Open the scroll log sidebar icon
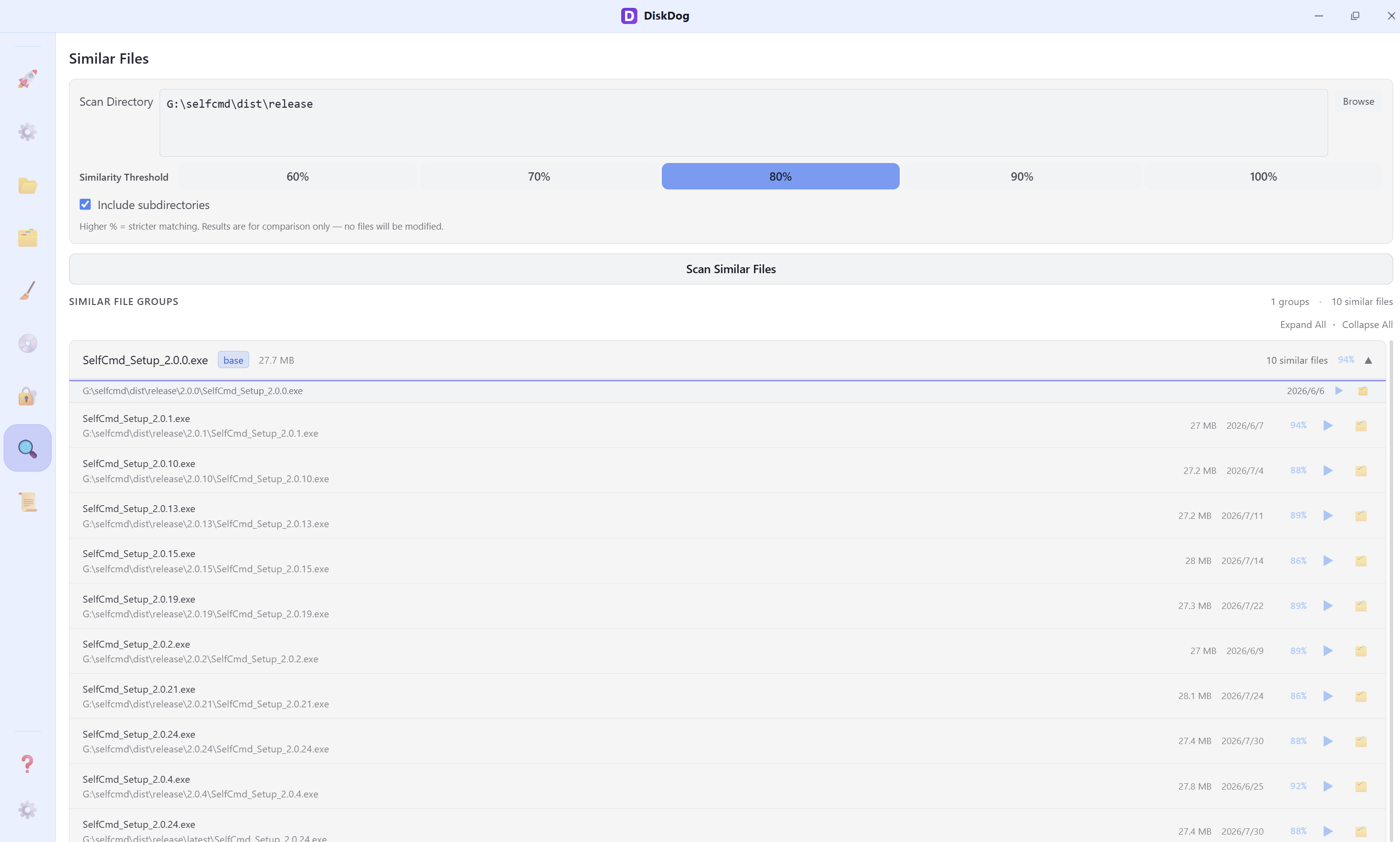The image size is (1400, 842). pos(27,502)
